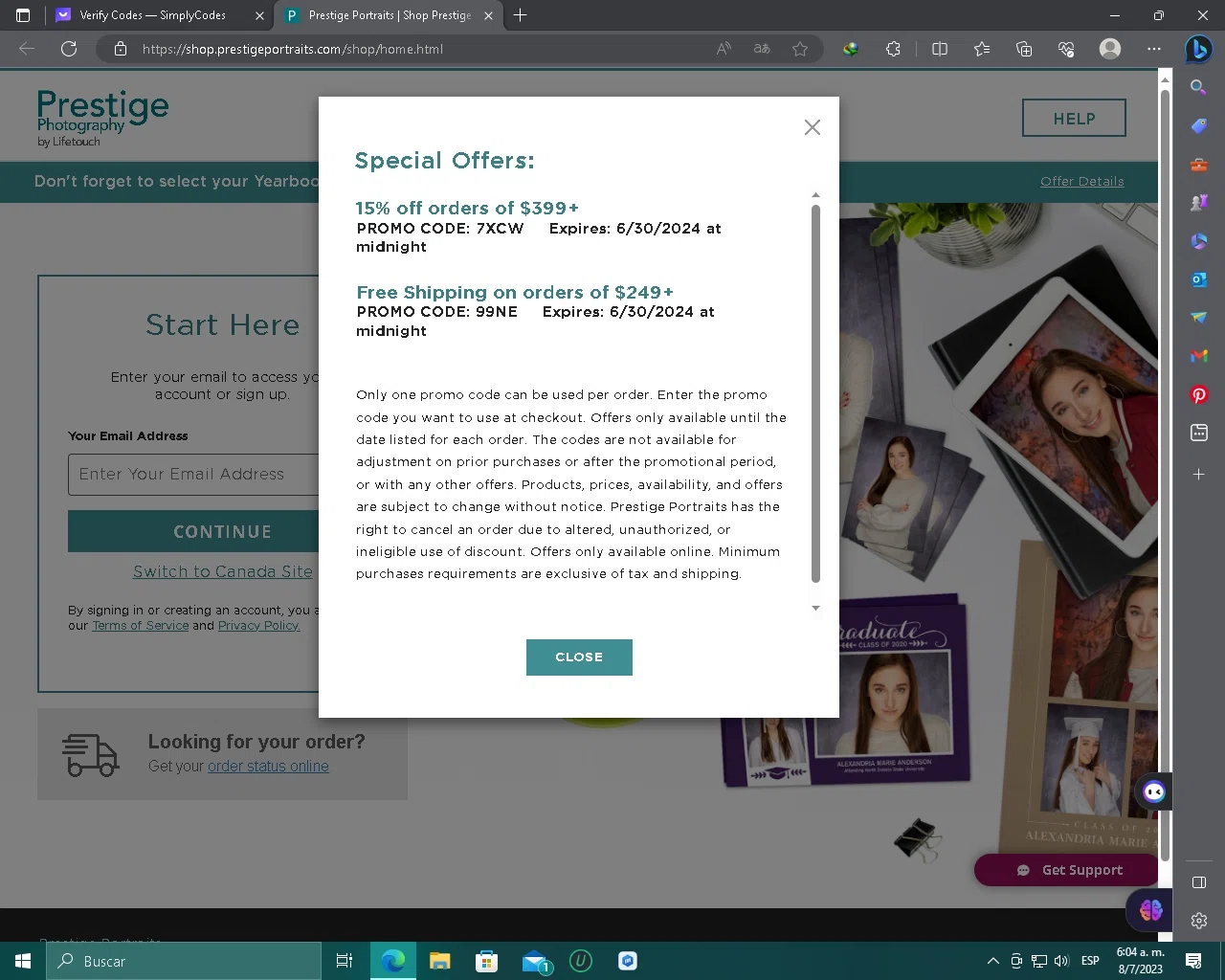View site information lock icon
The image size is (1225, 980).
(121, 49)
